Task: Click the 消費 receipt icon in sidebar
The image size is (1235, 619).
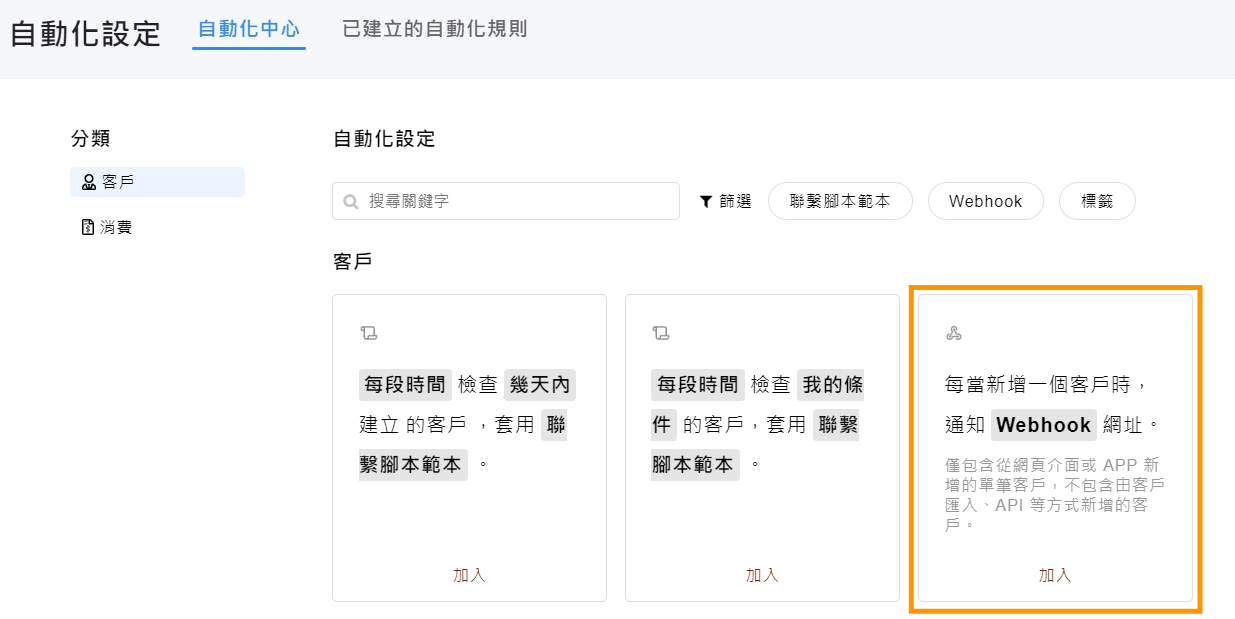Action: 87,227
